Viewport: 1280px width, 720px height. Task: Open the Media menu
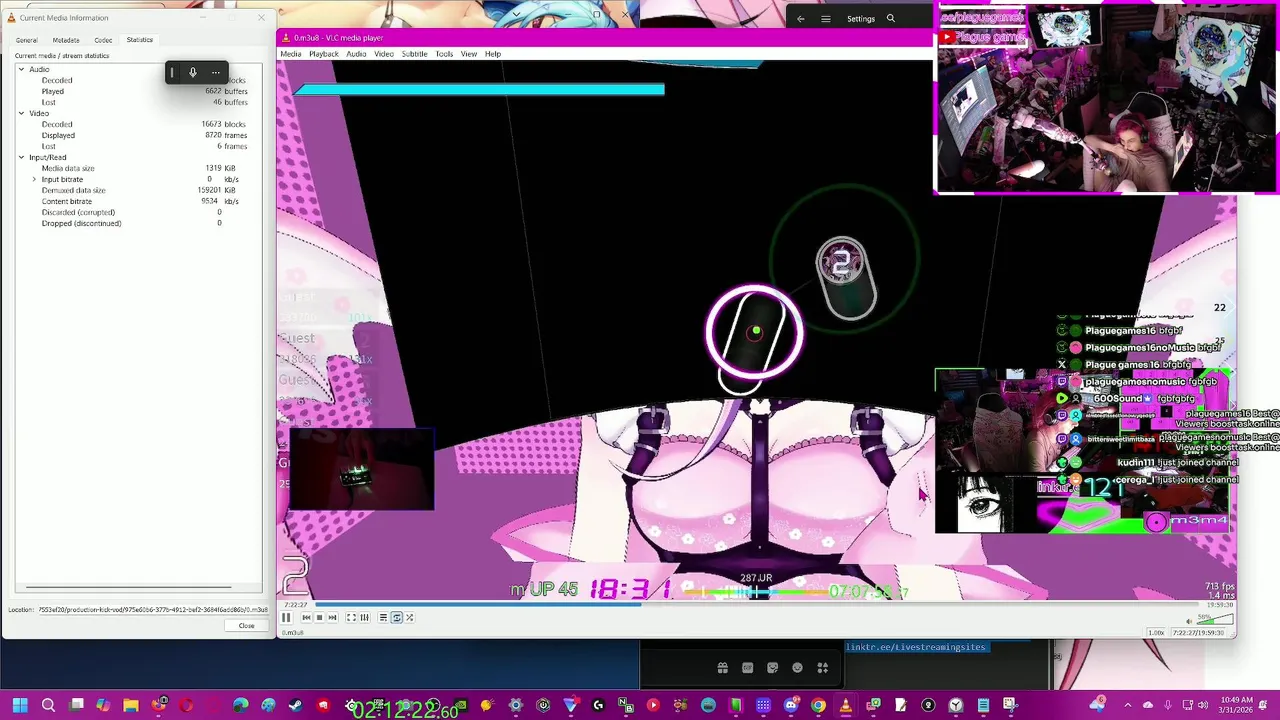(x=290, y=54)
